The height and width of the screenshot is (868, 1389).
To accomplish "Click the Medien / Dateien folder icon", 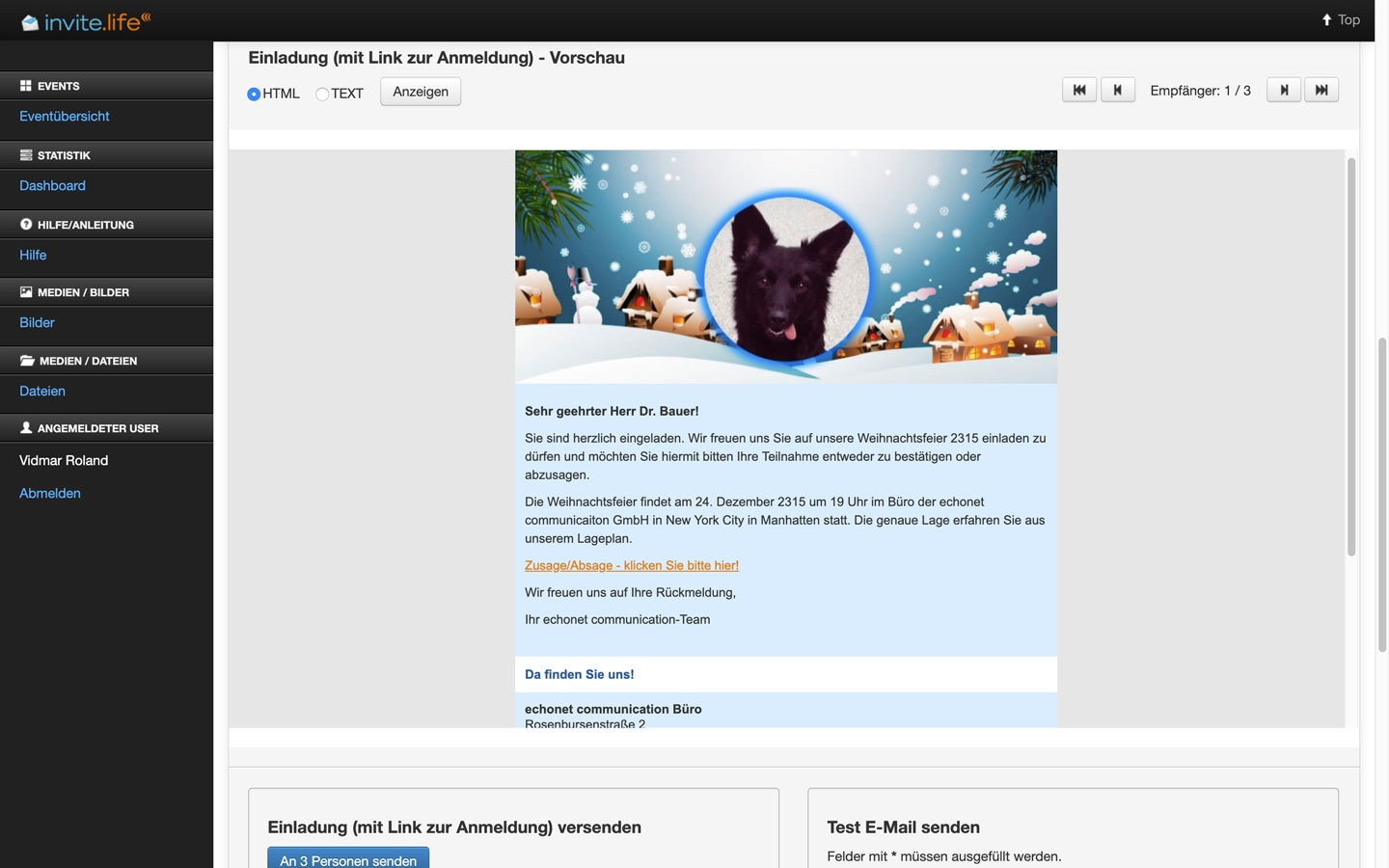I will 27,360.
